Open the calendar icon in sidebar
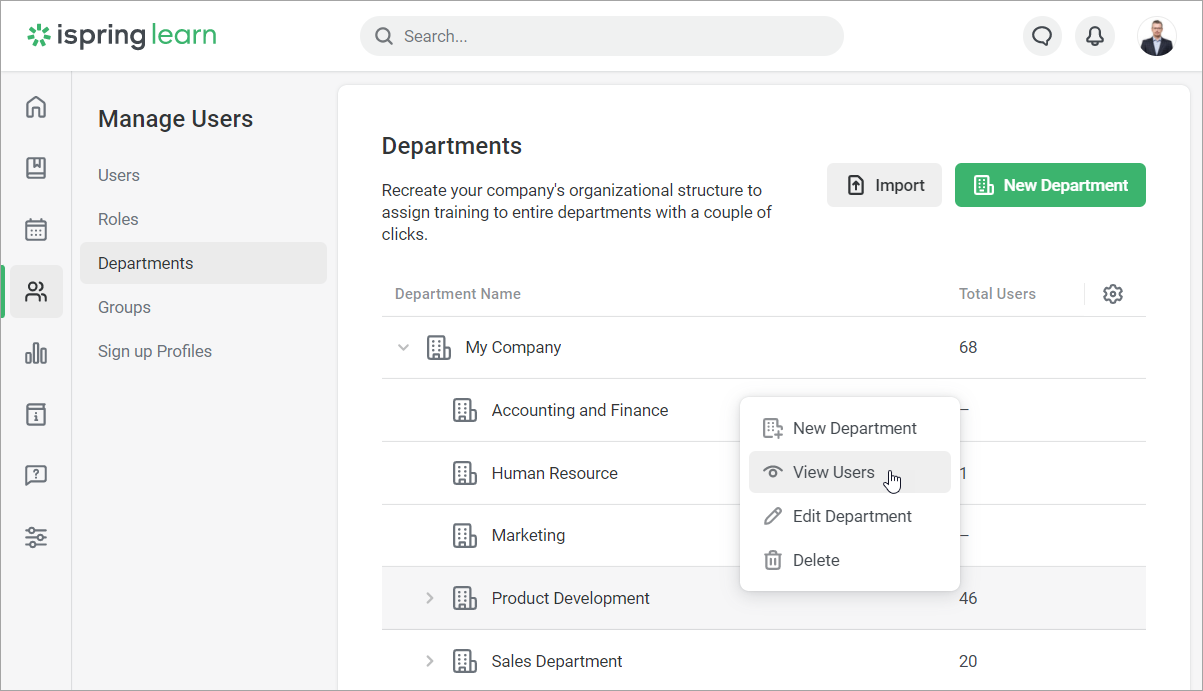Image resolution: width=1203 pixels, height=691 pixels. coord(36,229)
